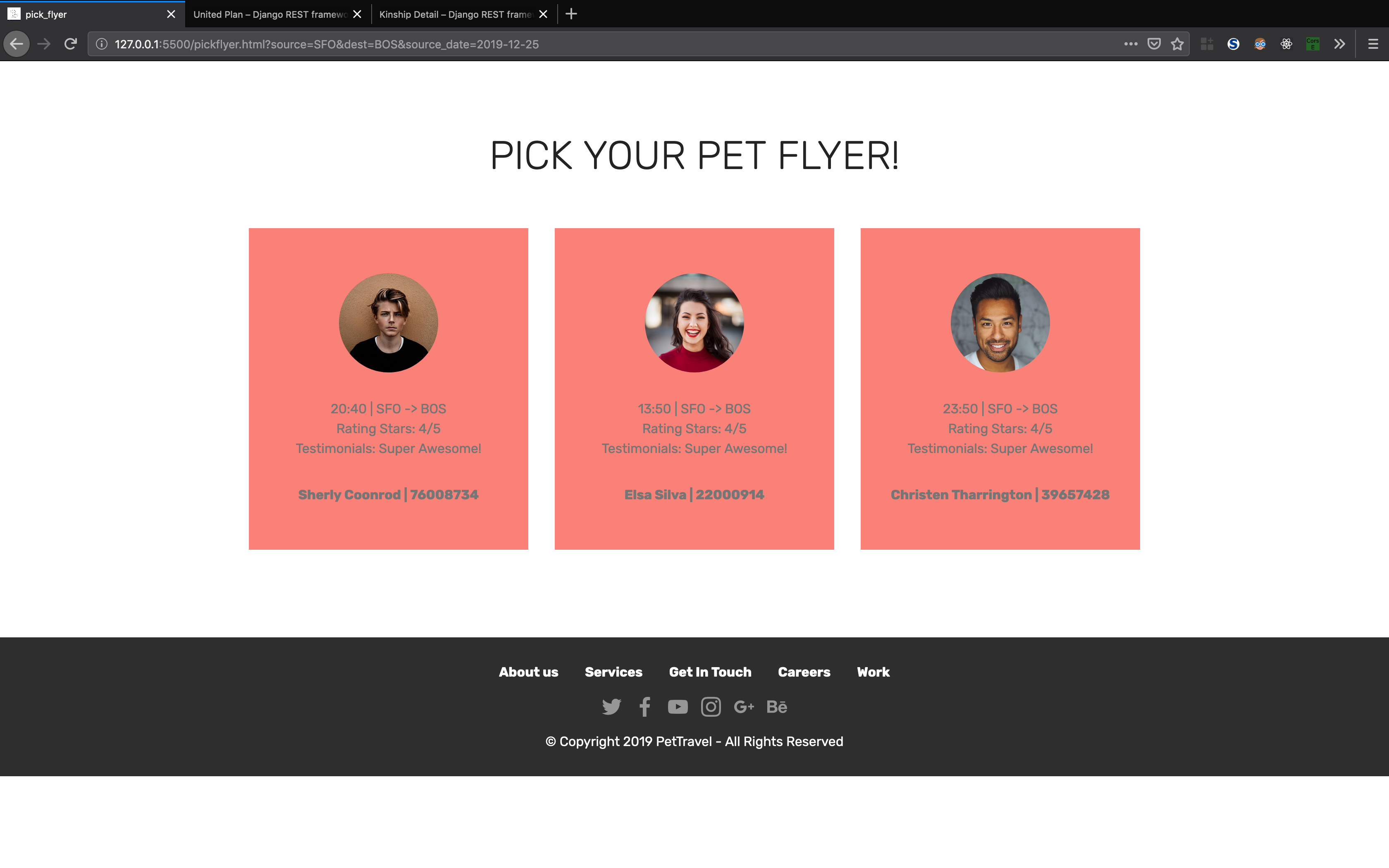Viewport: 1389px width, 868px height.
Task: Open the About us footer link
Action: (x=528, y=672)
